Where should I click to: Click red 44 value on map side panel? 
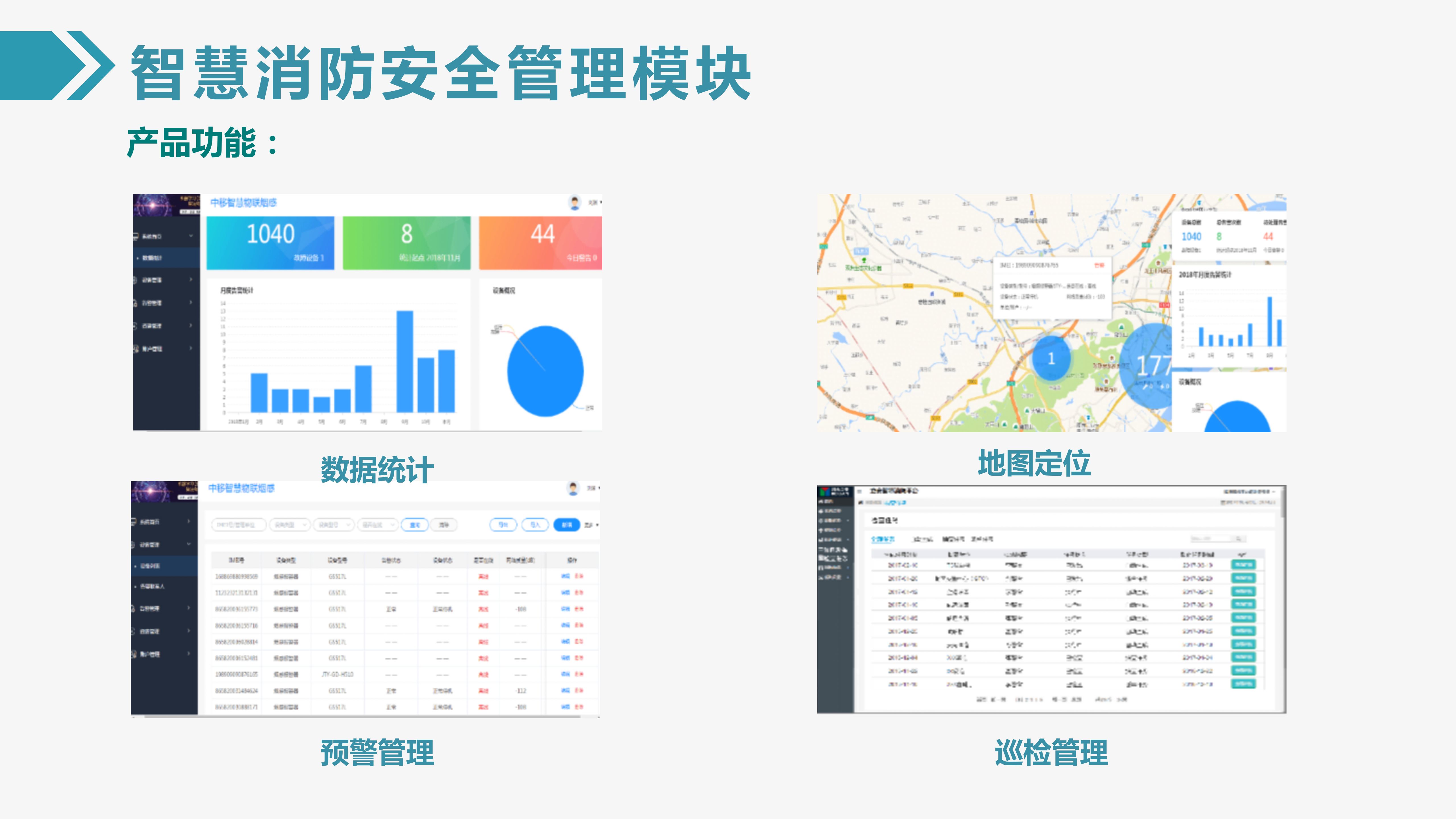[x=1268, y=237]
